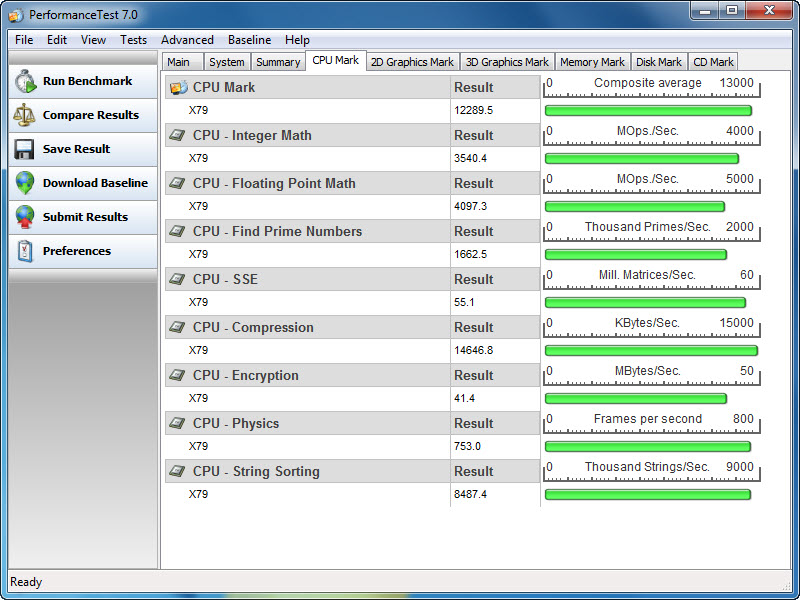Click the CPU - SSE heading text
This screenshot has height=600, width=800.
point(225,280)
